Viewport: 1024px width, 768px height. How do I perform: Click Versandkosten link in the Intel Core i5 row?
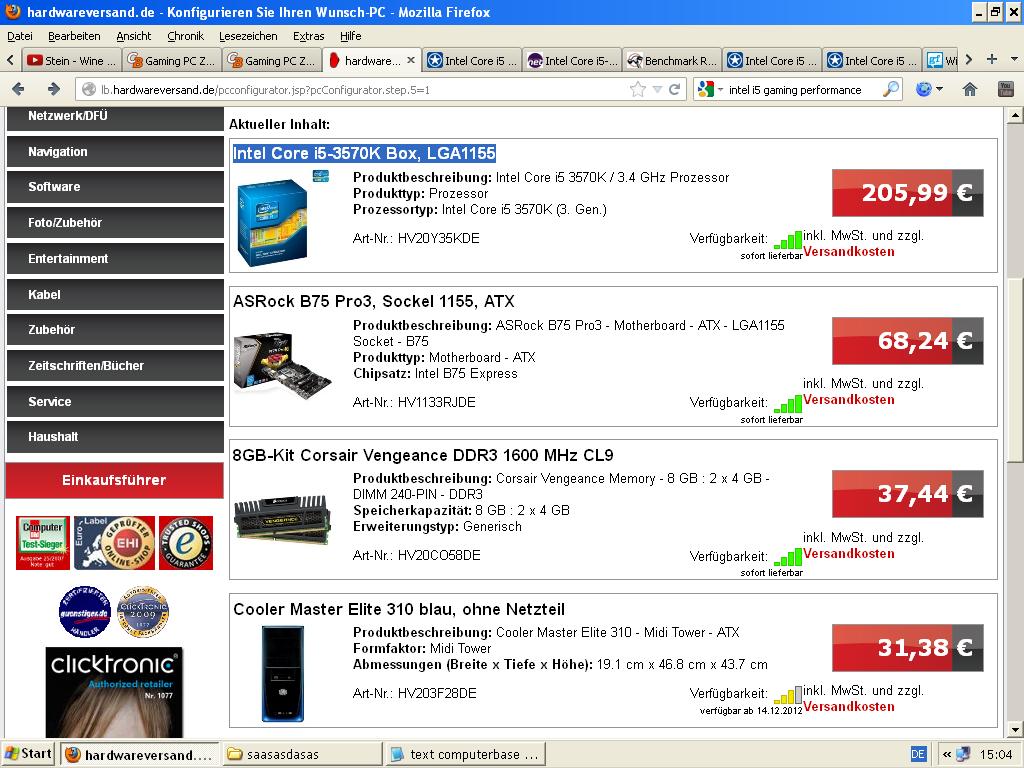pos(848,251)
